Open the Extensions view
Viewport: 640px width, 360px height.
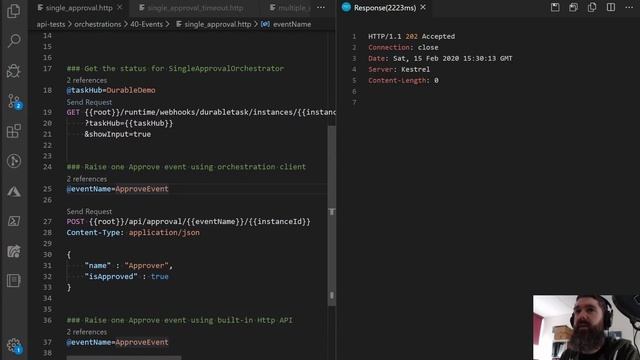pos(13,131)
